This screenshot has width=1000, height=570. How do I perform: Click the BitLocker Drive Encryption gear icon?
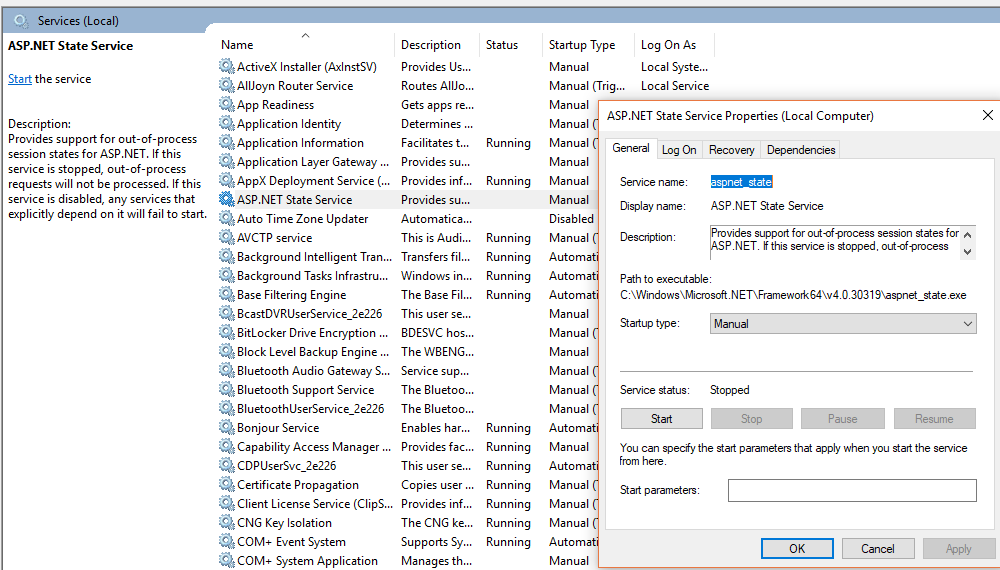(226, 332)
